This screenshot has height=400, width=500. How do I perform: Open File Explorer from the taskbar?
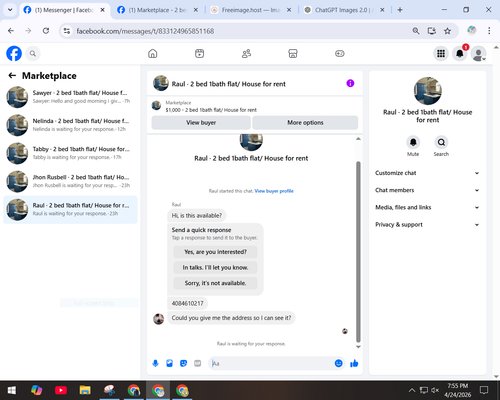(85, 390)
